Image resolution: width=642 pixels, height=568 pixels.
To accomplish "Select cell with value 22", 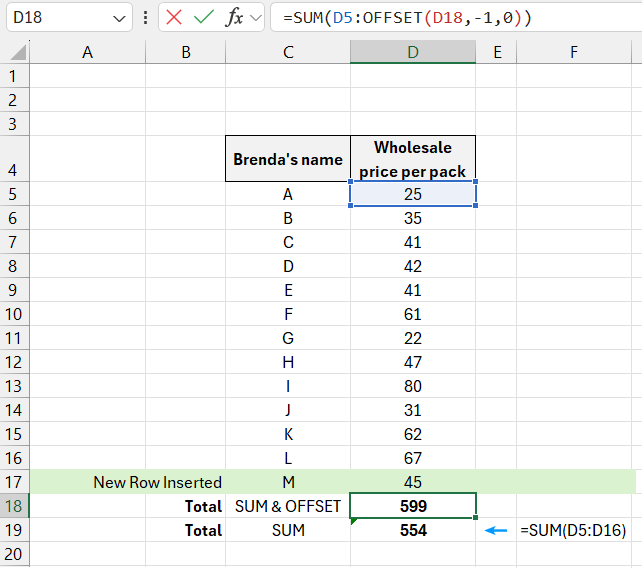I will [413, 338].
